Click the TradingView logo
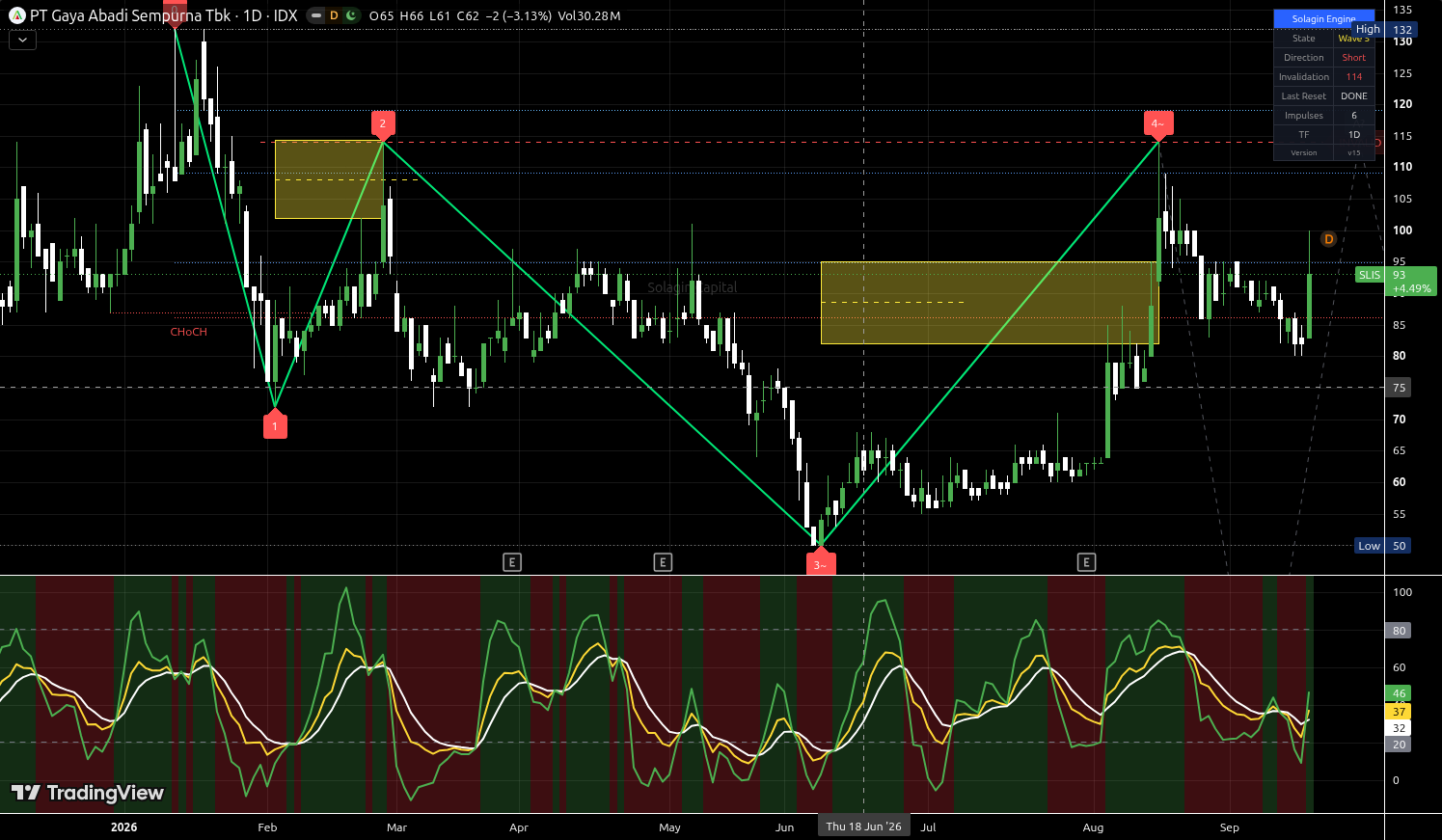Image resolution: width=1442 pixels, height=840 pixels. pyautogui.click(x=88, y=793)
